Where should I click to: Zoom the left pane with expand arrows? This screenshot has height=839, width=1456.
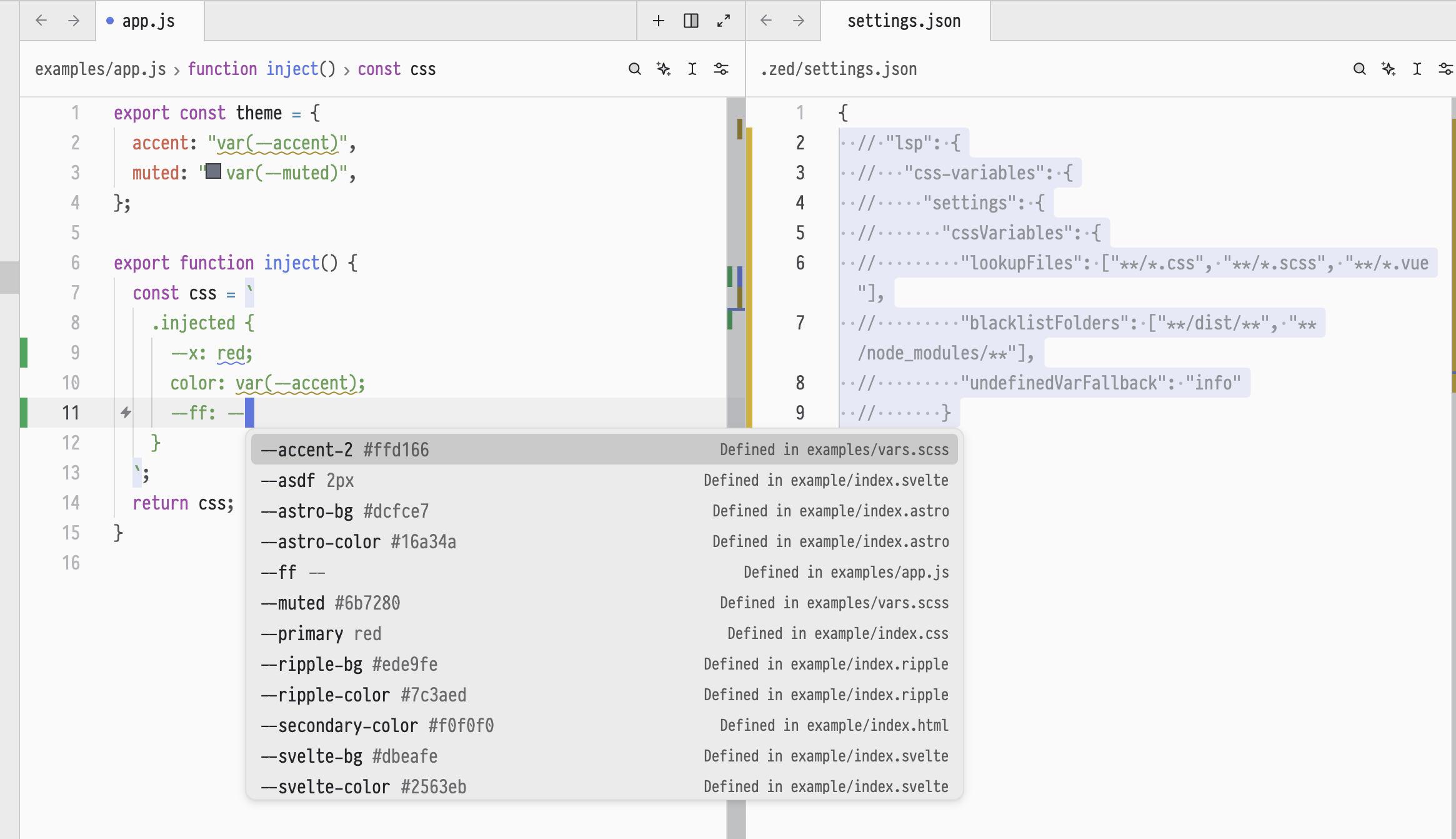point(724,21)
